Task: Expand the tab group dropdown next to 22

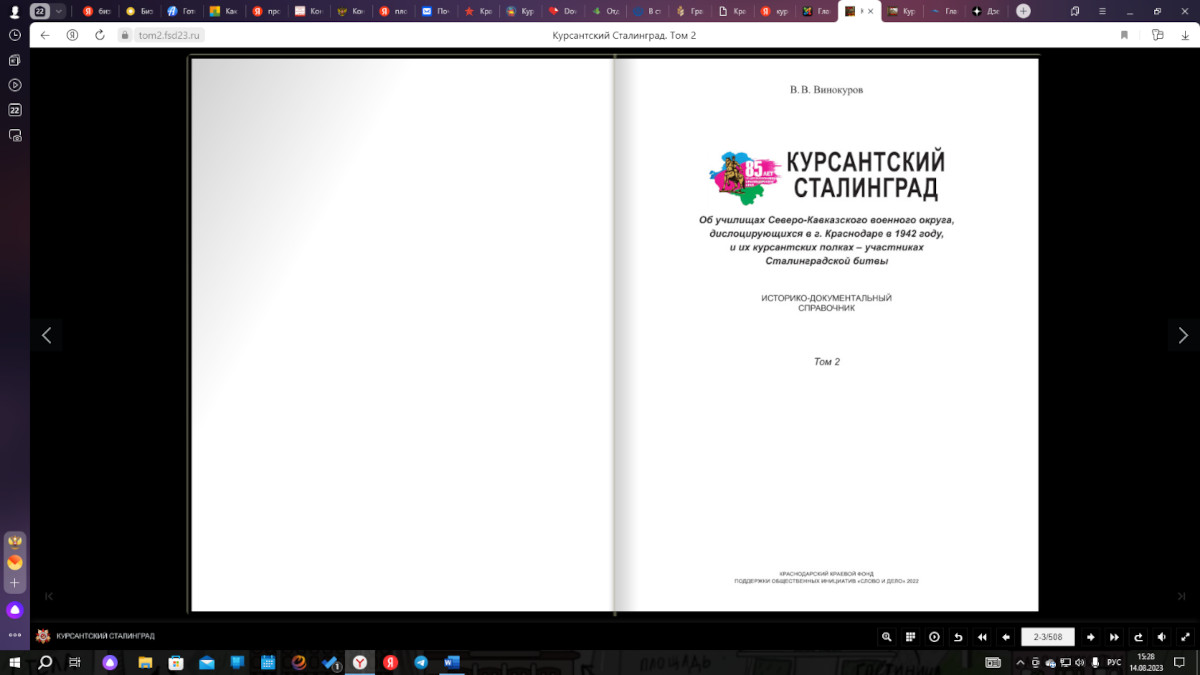Action: [x=58, y=11]
